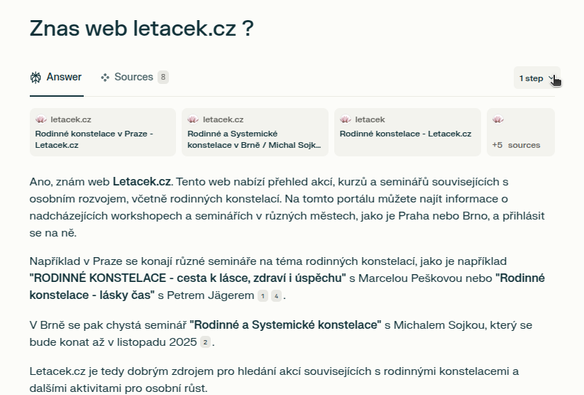The image size is (584, 395).
Task: Click the Sources tab sparkle icon
Action: pyautogui.click(x=105, y=77)
